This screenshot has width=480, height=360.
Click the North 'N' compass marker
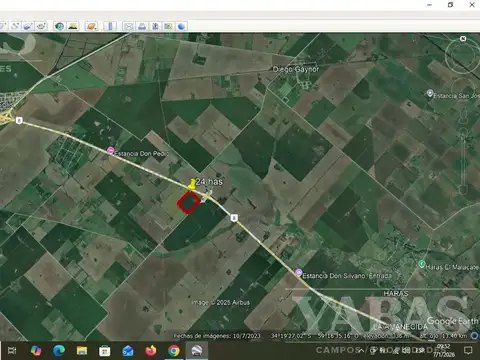click(463, 39)
